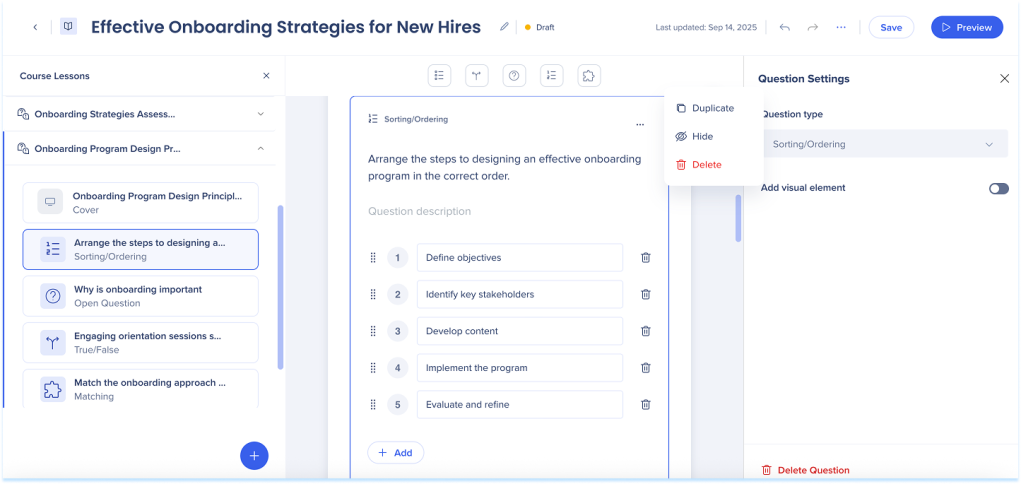1021x484 pixels.
Task: Click the multiple choice question icon in toolbar
Action: 439,75
